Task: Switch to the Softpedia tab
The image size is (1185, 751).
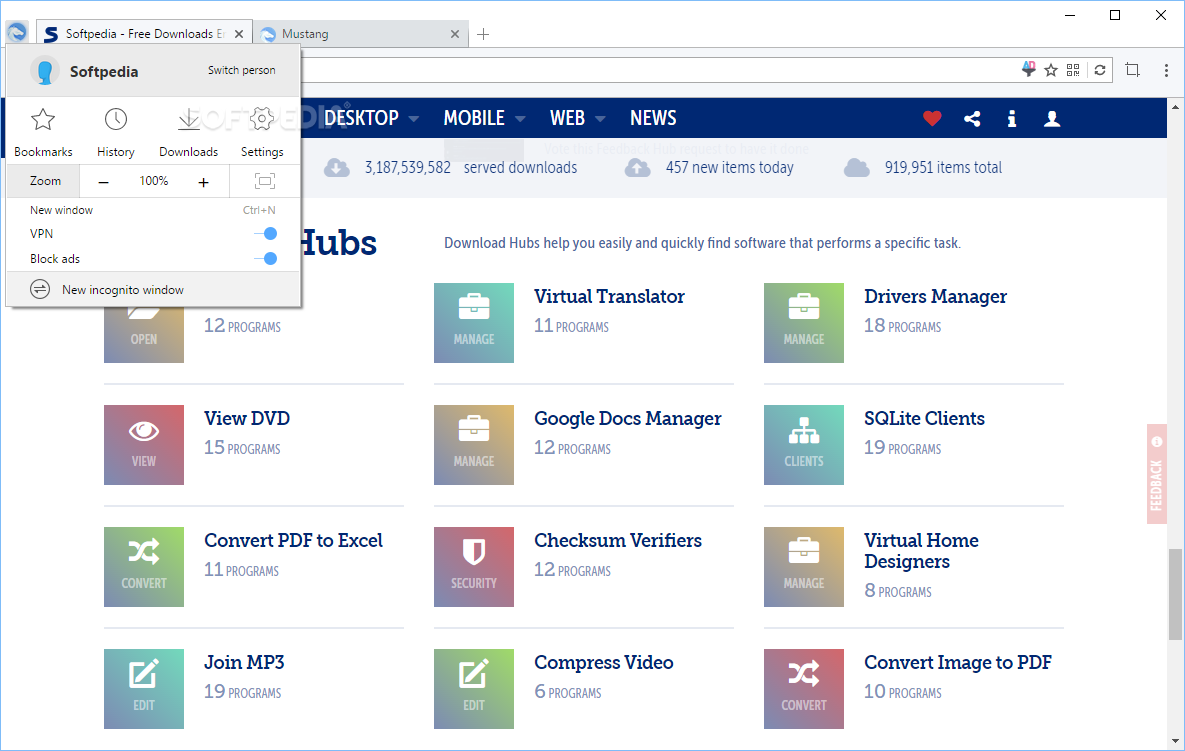Action: 144,33
